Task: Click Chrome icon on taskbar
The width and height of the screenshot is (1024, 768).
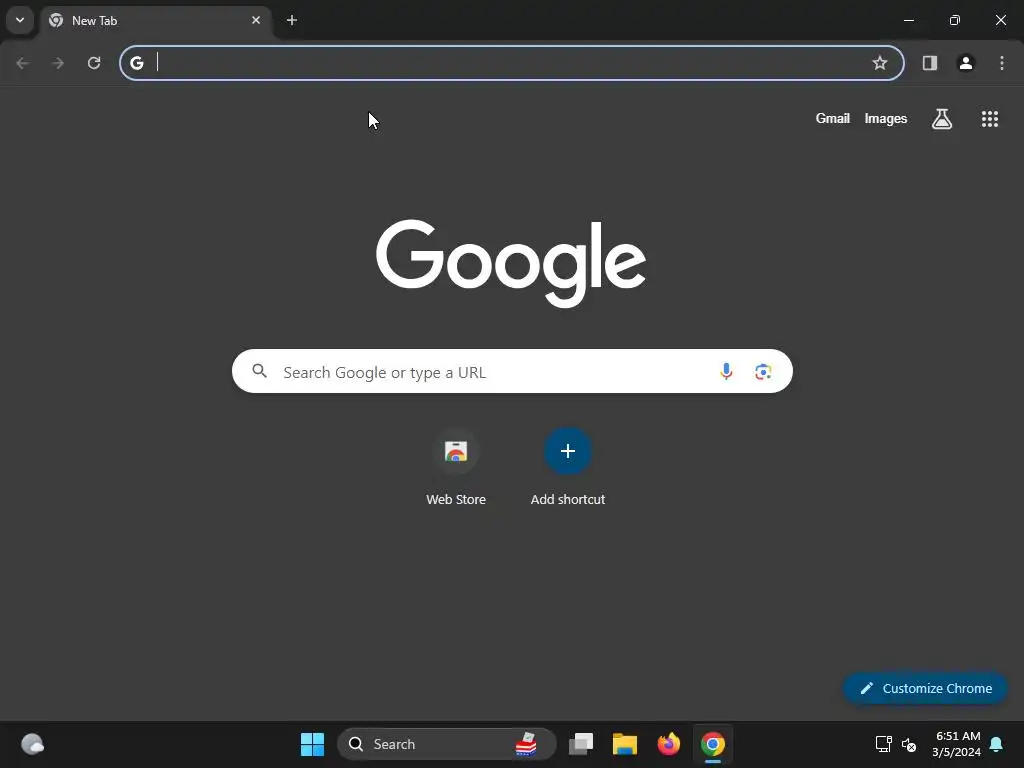Action: coord(712,744)
